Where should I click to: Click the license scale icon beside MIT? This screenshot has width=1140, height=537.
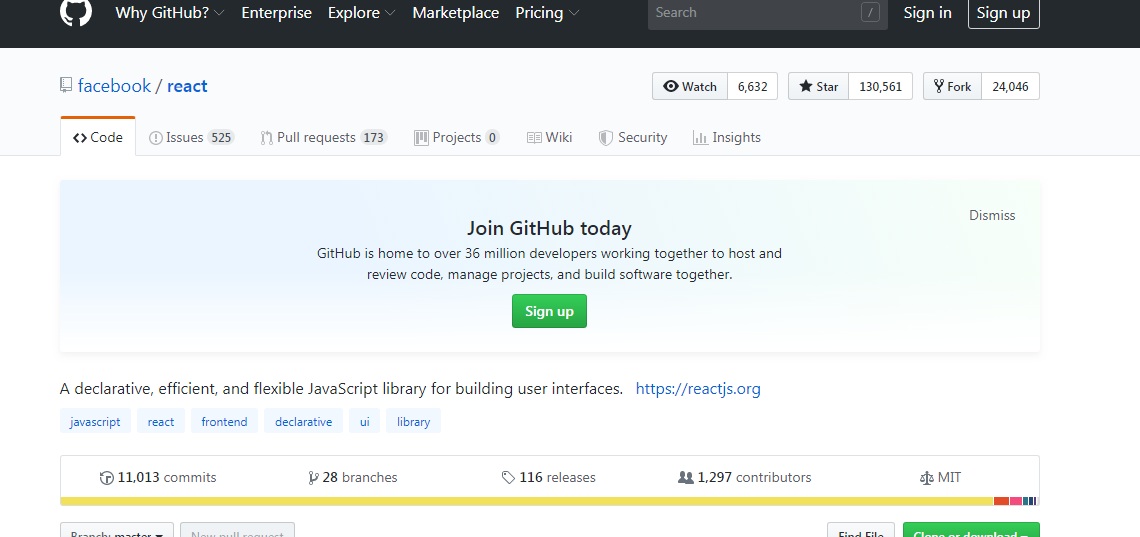tap(926, 477)
